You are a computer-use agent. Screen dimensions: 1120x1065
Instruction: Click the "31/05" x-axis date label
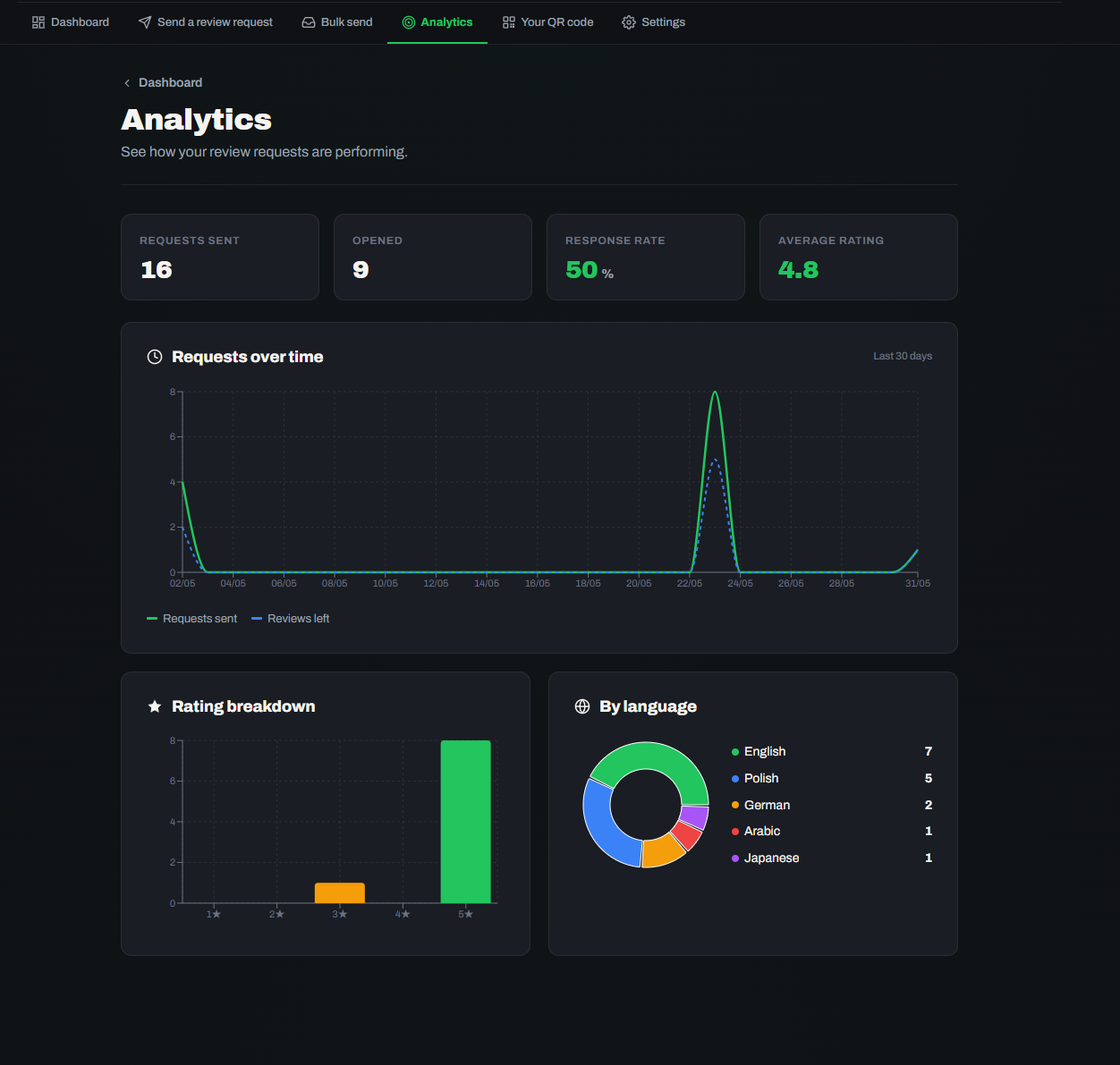click(x=918, y=583)
